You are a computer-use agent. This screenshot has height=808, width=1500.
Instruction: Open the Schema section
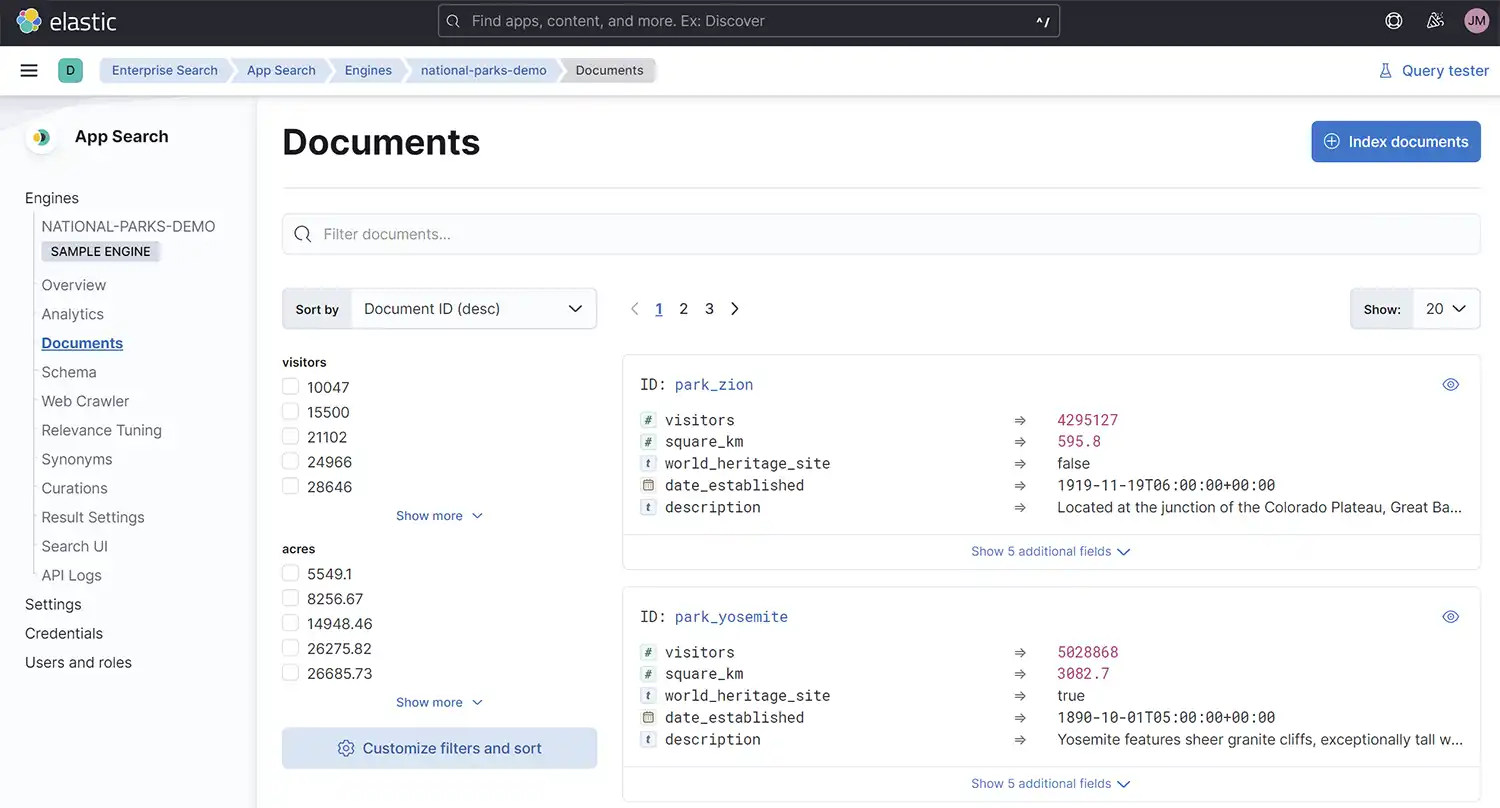point(69,372)
